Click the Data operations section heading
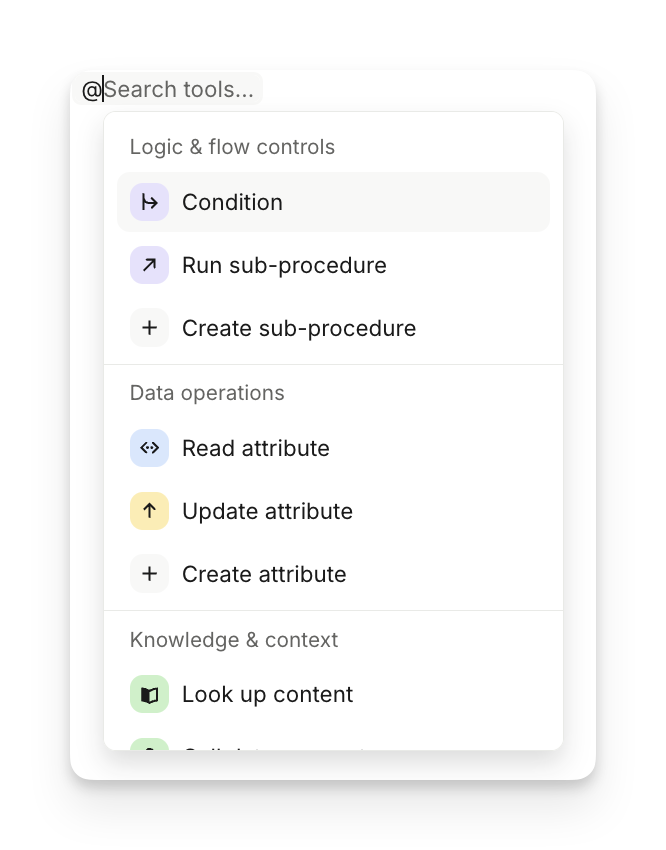 pos(207,393)
